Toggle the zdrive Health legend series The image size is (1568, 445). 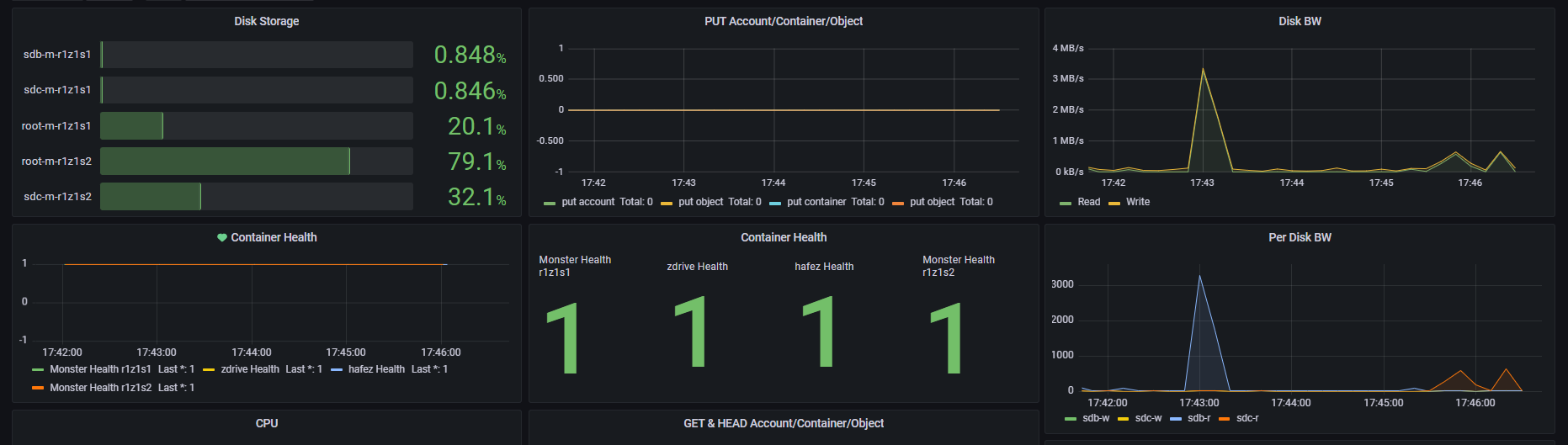250,369
